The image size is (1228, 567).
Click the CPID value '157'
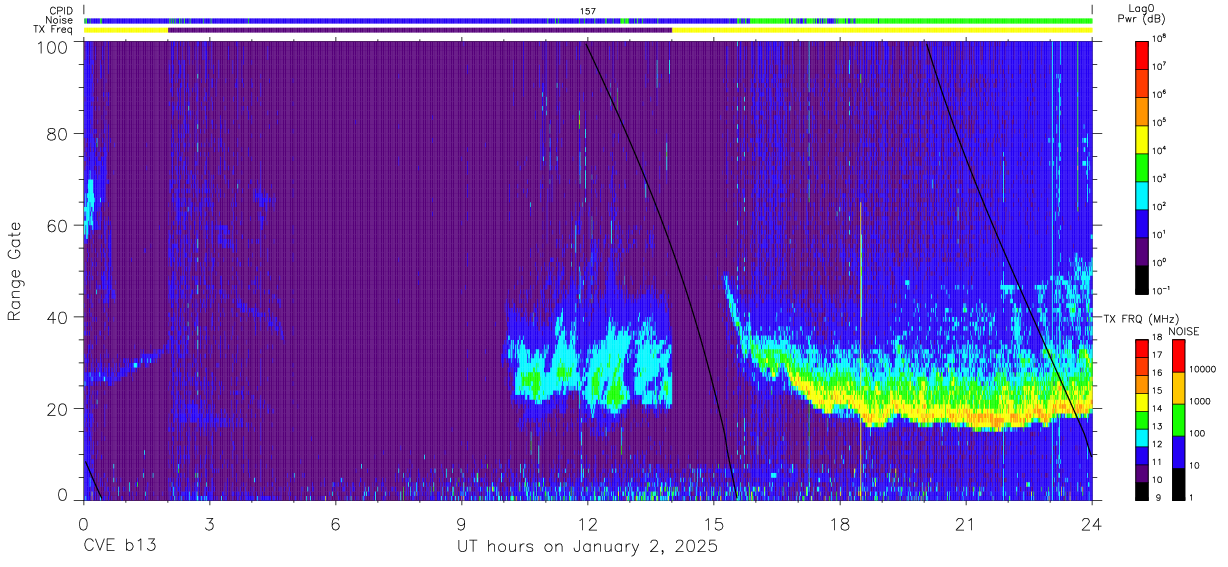(x=588, y=11)
